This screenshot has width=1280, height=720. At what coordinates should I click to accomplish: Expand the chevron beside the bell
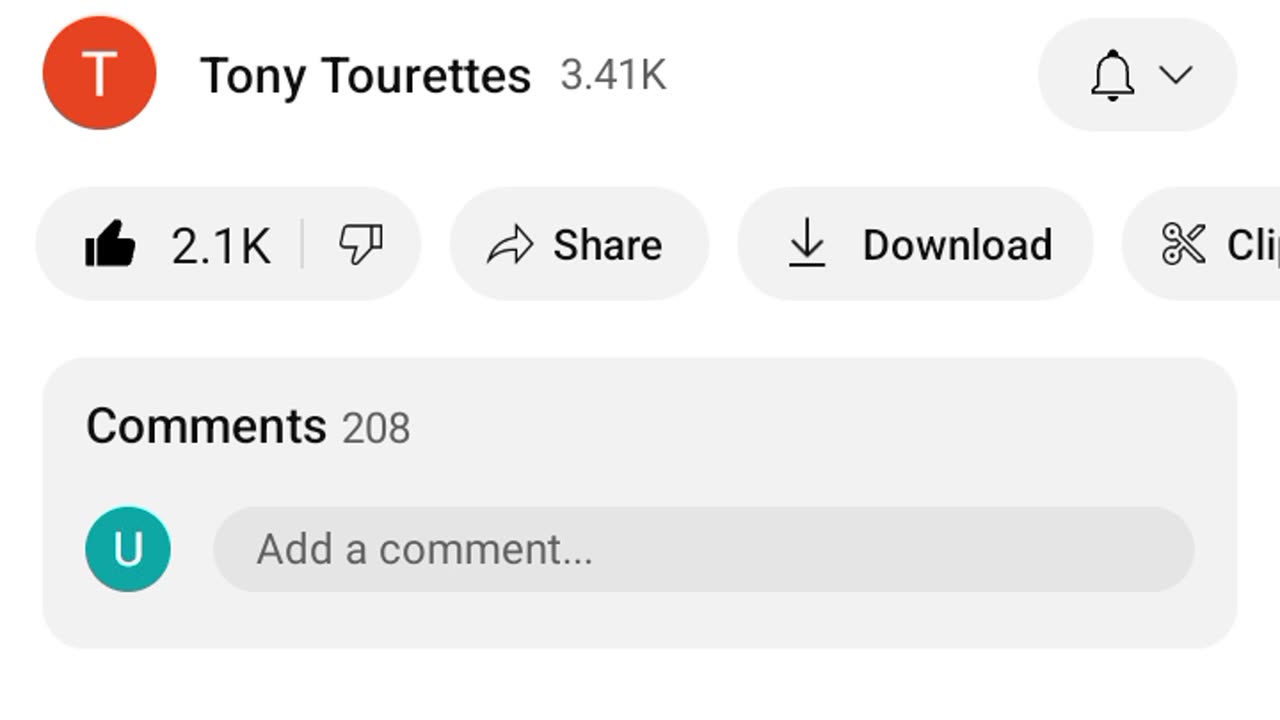click(1176, 75)
